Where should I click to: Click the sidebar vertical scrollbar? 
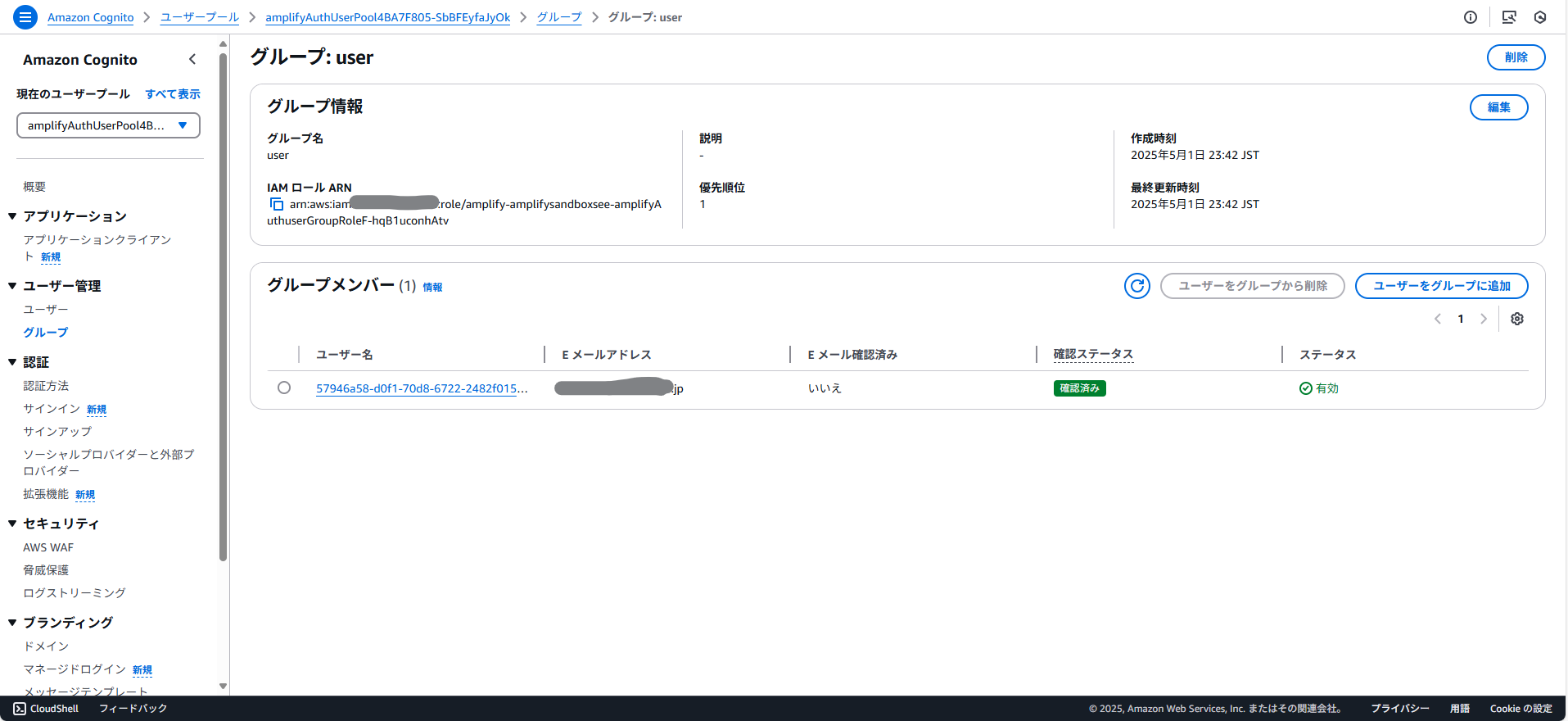click(223, 308)
